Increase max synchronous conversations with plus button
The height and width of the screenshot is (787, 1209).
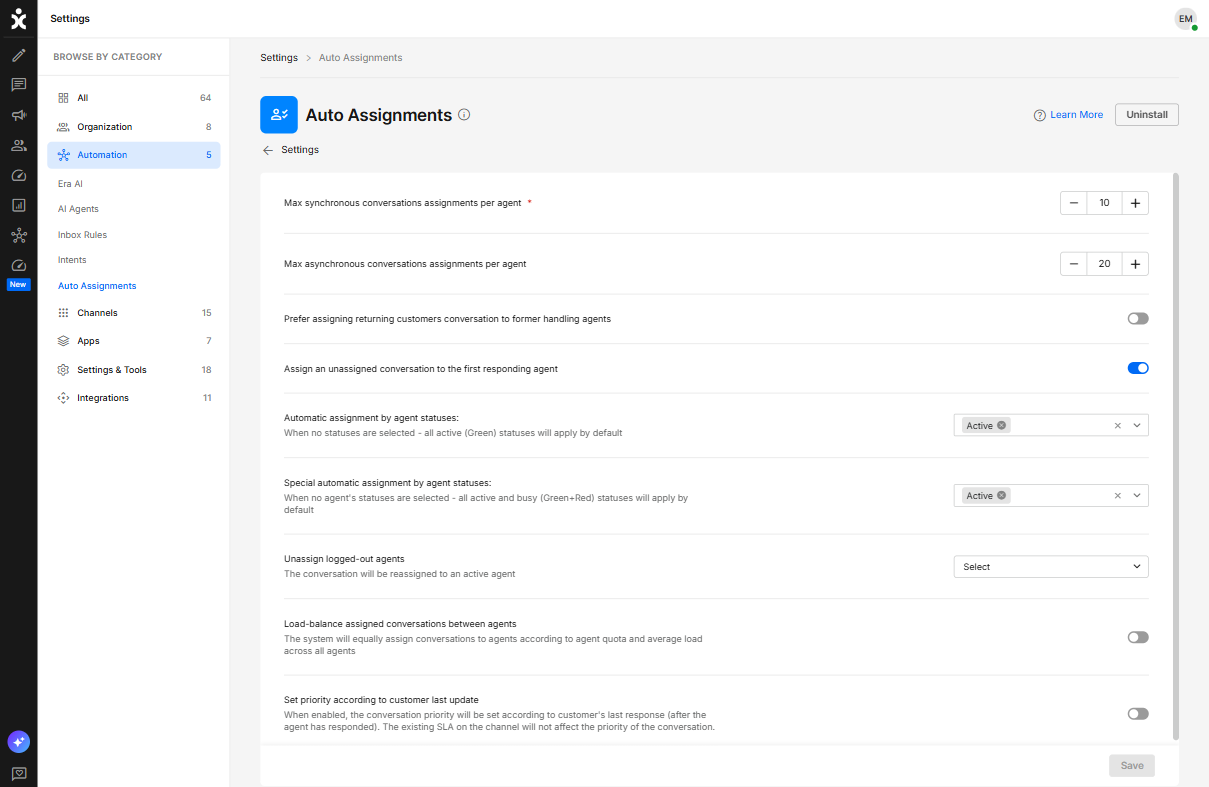pos(1135,203)
